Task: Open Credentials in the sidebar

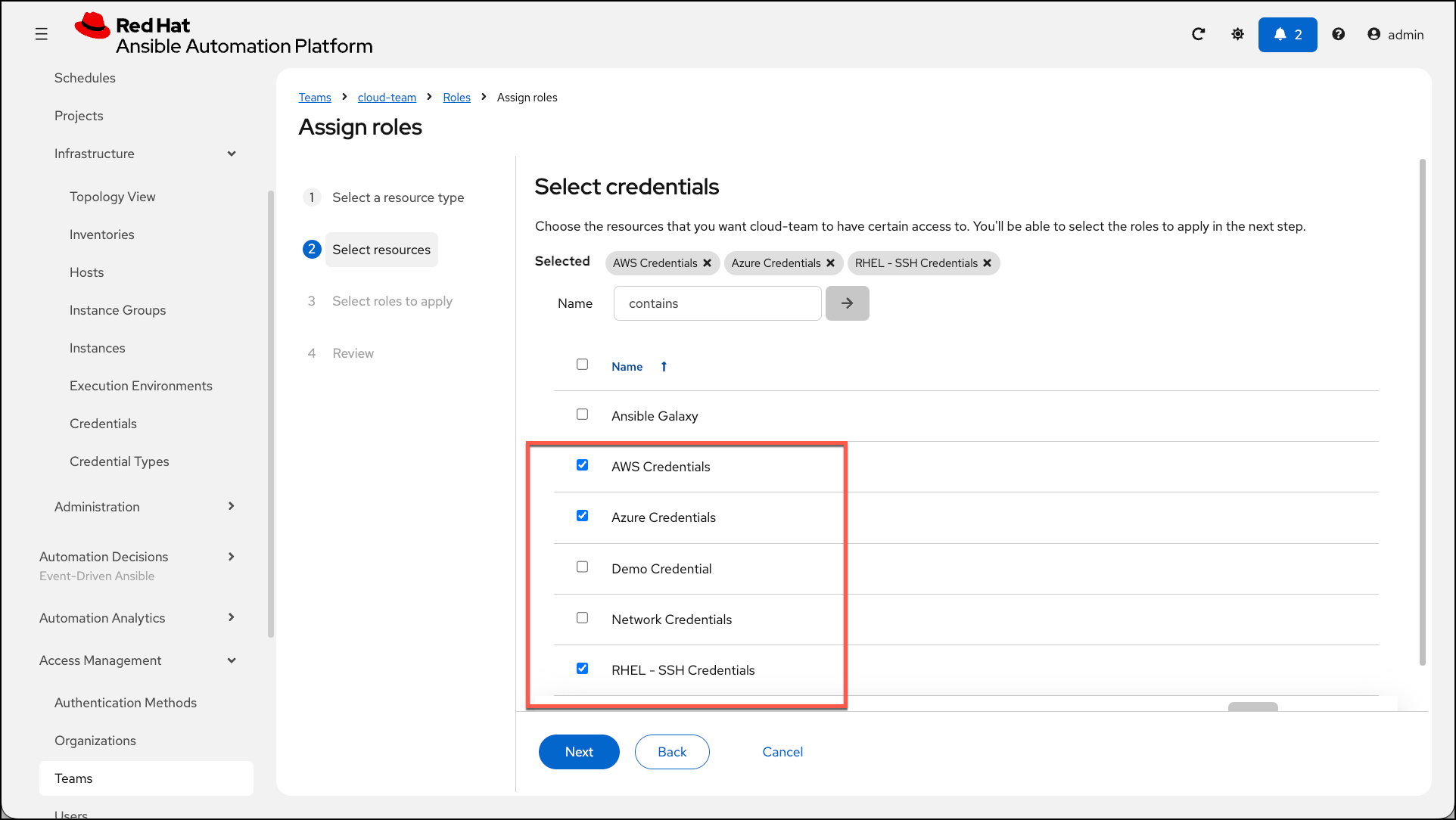Action: [104, 424]
